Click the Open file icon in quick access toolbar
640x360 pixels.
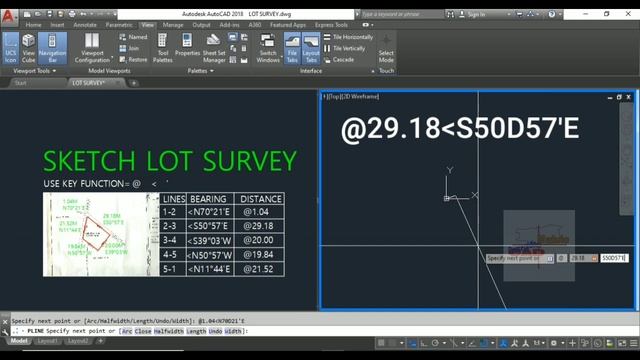(38, 14)
